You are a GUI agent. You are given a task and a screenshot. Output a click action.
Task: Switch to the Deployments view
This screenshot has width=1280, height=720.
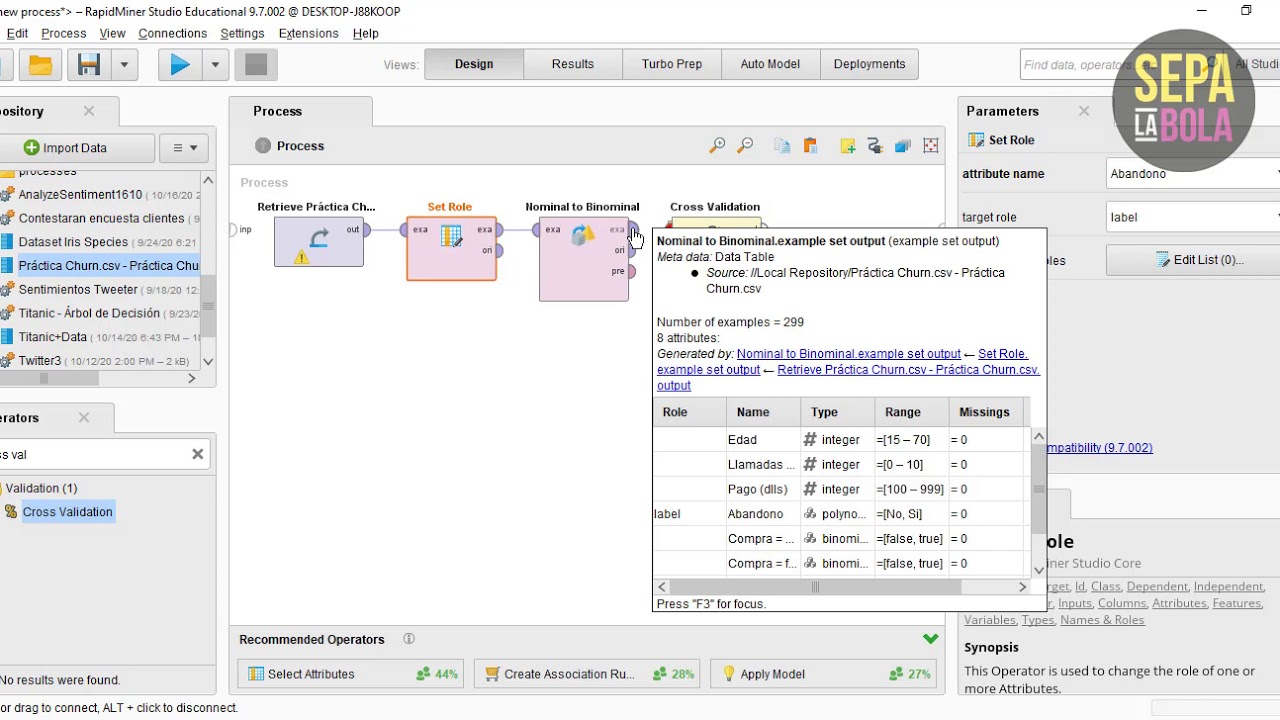click(x=869, y=64)
